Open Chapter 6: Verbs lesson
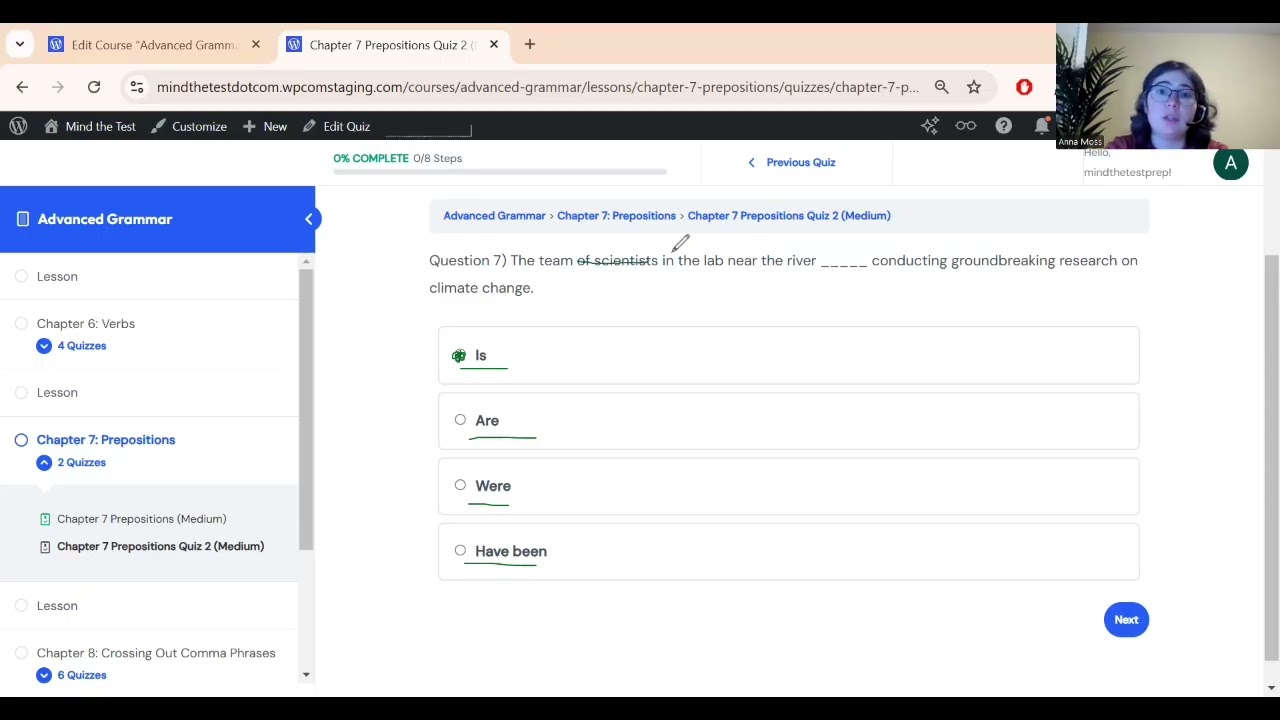The height and width of the screenshot is (720, 1280). coord(86,323)
